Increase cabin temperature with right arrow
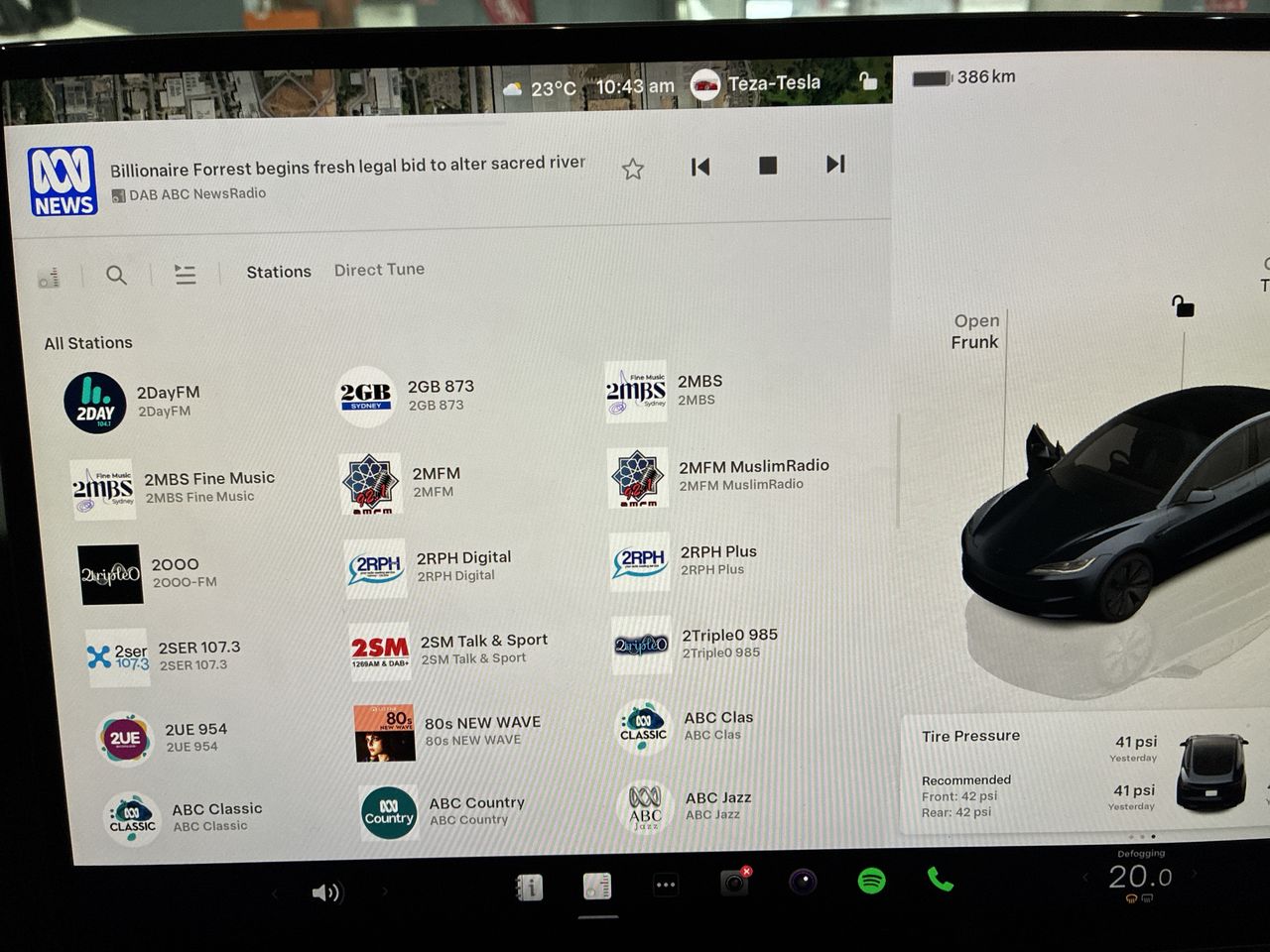The image size is (1270, 952). [x=1195, y=875]
